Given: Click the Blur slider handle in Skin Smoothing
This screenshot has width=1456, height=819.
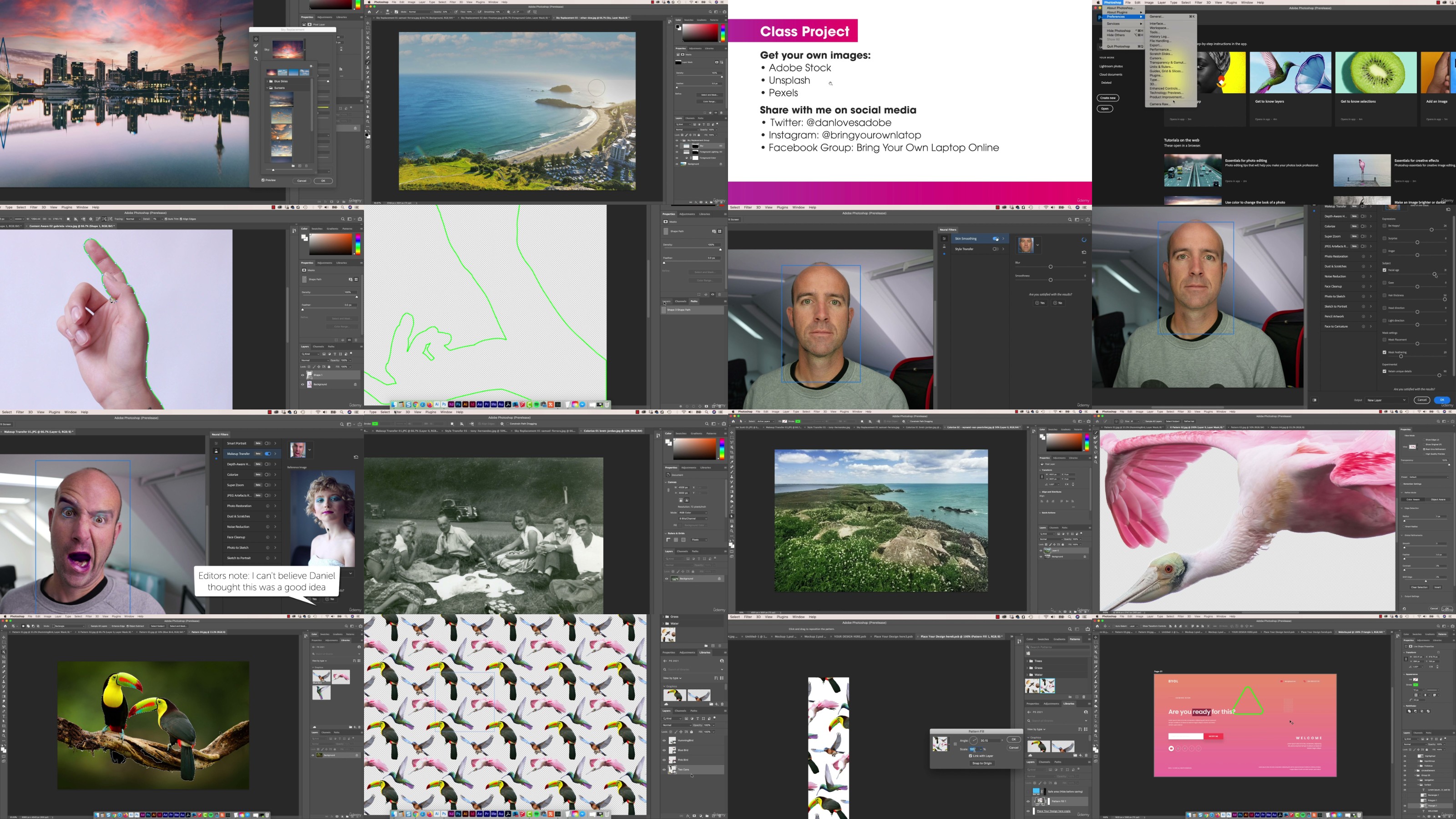Looking at the screenshot, I should (1051, 267).
